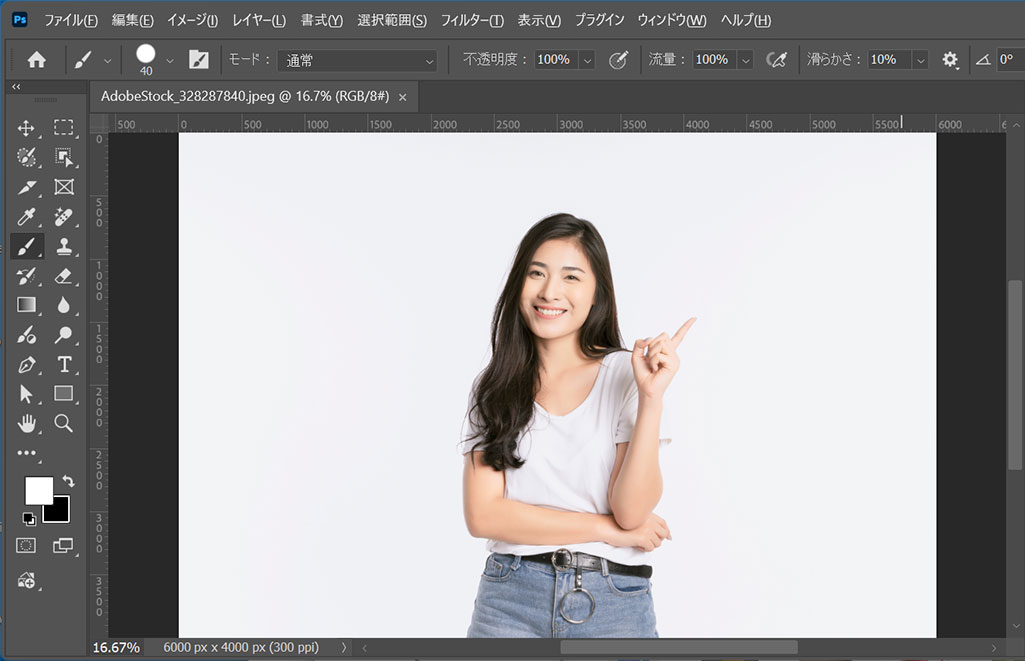Switch to the AdobeStock_328287840.jpeg document tab

pyautogui.click(x=244, y=97)
